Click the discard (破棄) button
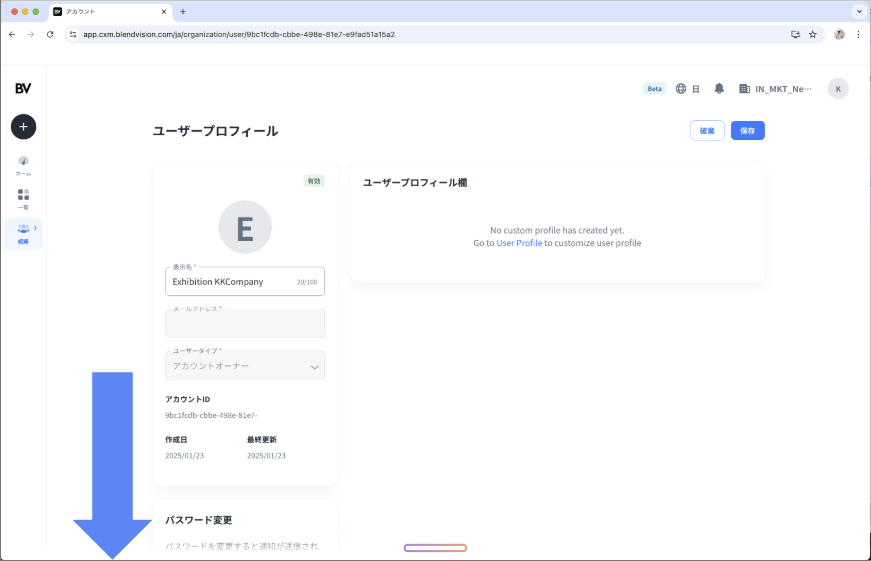The width and height of the screenshot is (871, 561). click(x=707, y=131)
